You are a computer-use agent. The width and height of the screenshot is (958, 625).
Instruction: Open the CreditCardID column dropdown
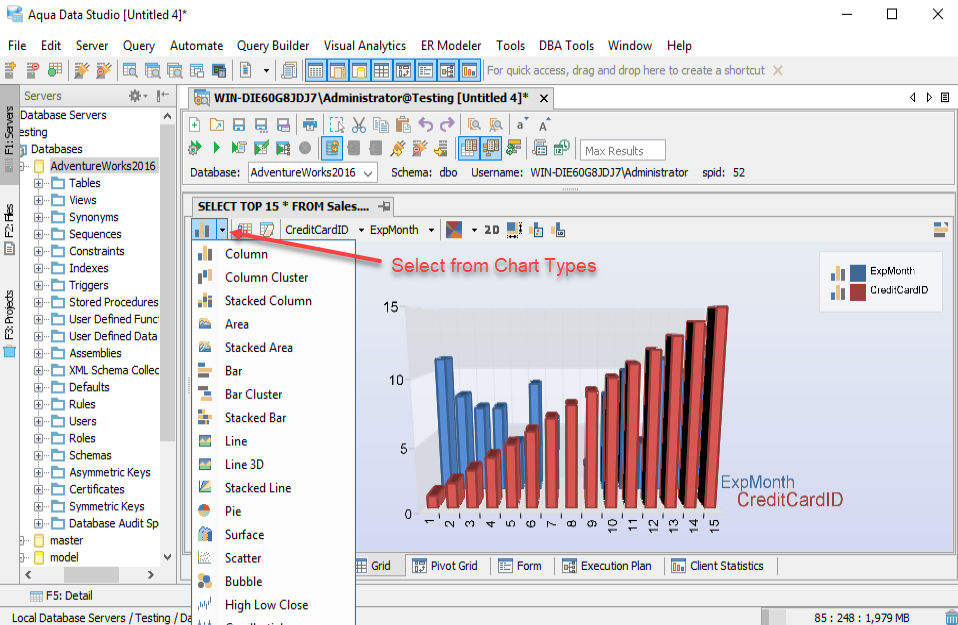tap(361, 230)
